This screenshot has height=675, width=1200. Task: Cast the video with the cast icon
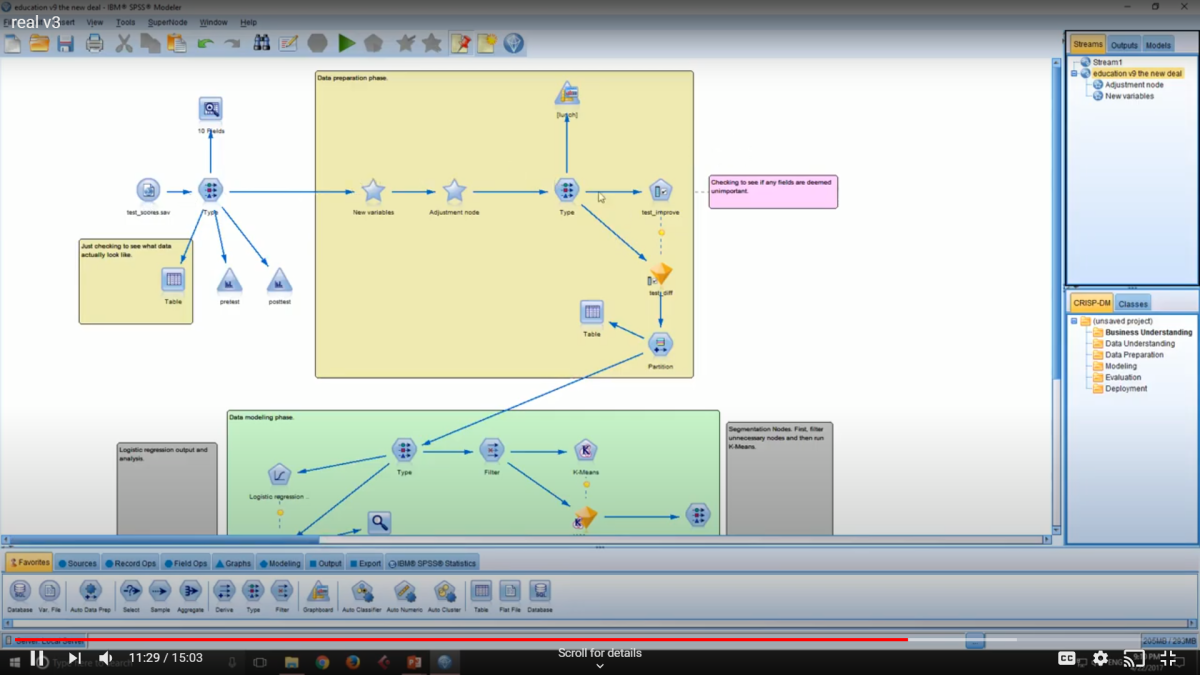[x=1134, y=658]
